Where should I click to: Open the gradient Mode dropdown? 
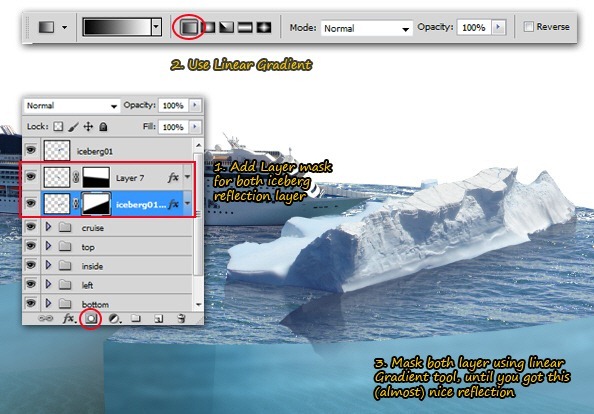click(x=366, y=28)
